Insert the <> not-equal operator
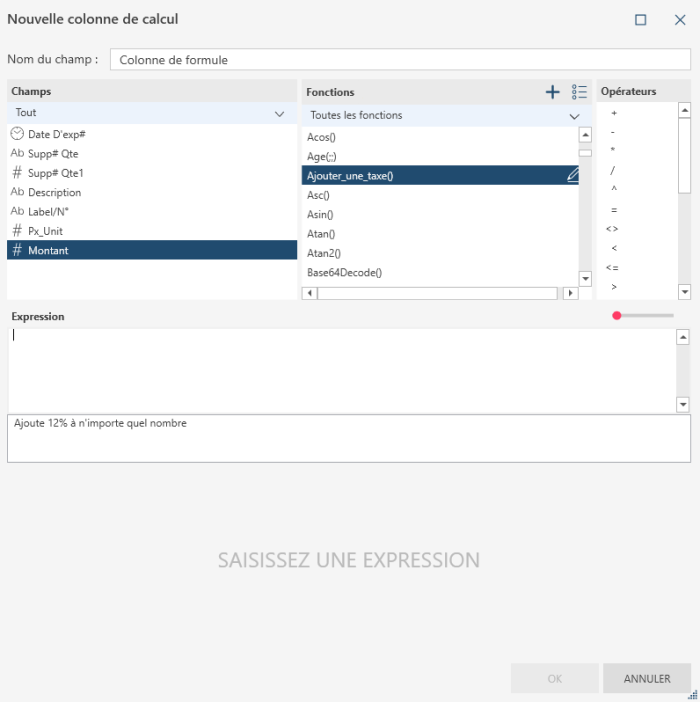 [612, 229]
